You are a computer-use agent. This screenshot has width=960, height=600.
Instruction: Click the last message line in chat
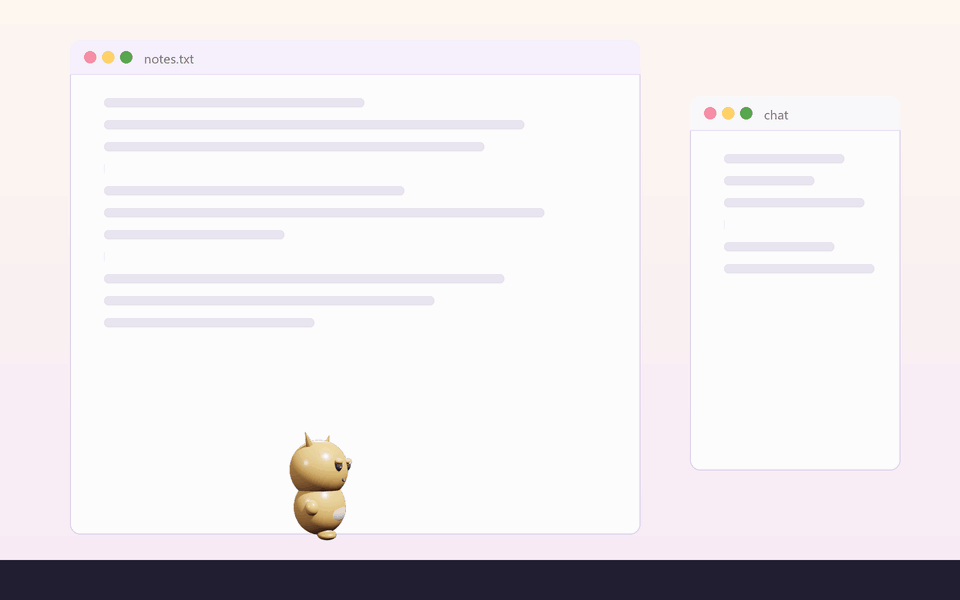pyautogui.click(x=799, y=269)
